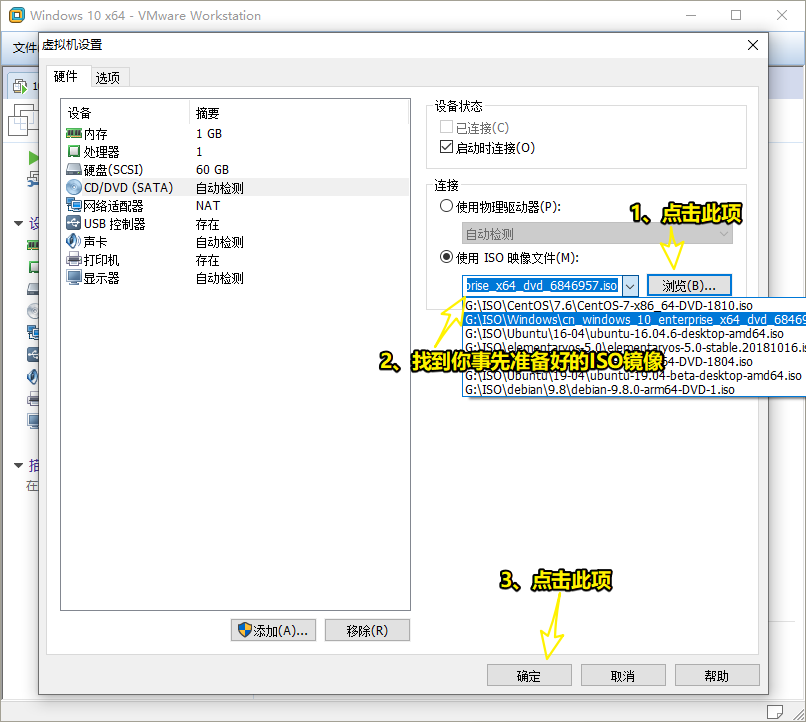The image size is (806, 722).
Task: Pick CentOS-7-x86_64-DVD-1810.iso from list
Action: coord(634,305)
